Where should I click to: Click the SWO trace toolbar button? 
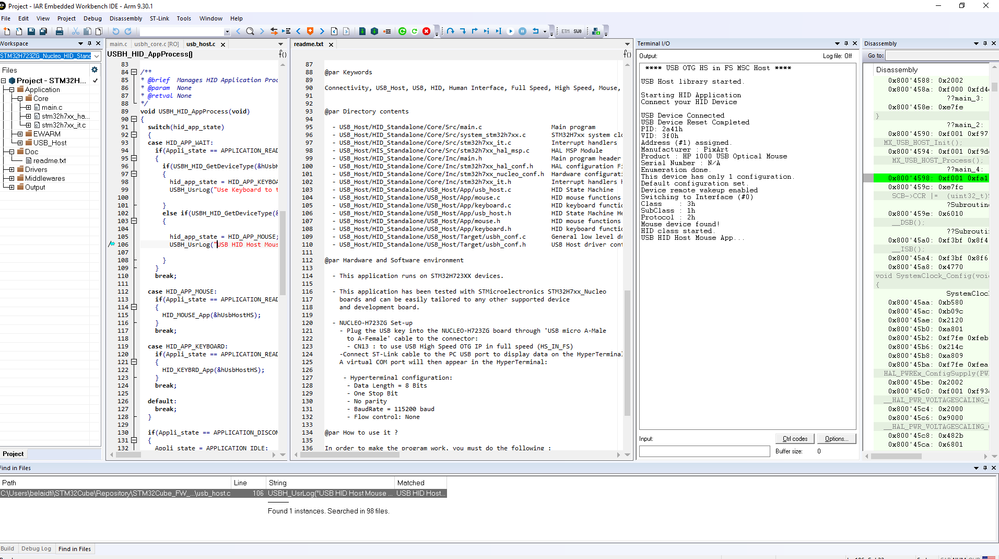point(577,31)
